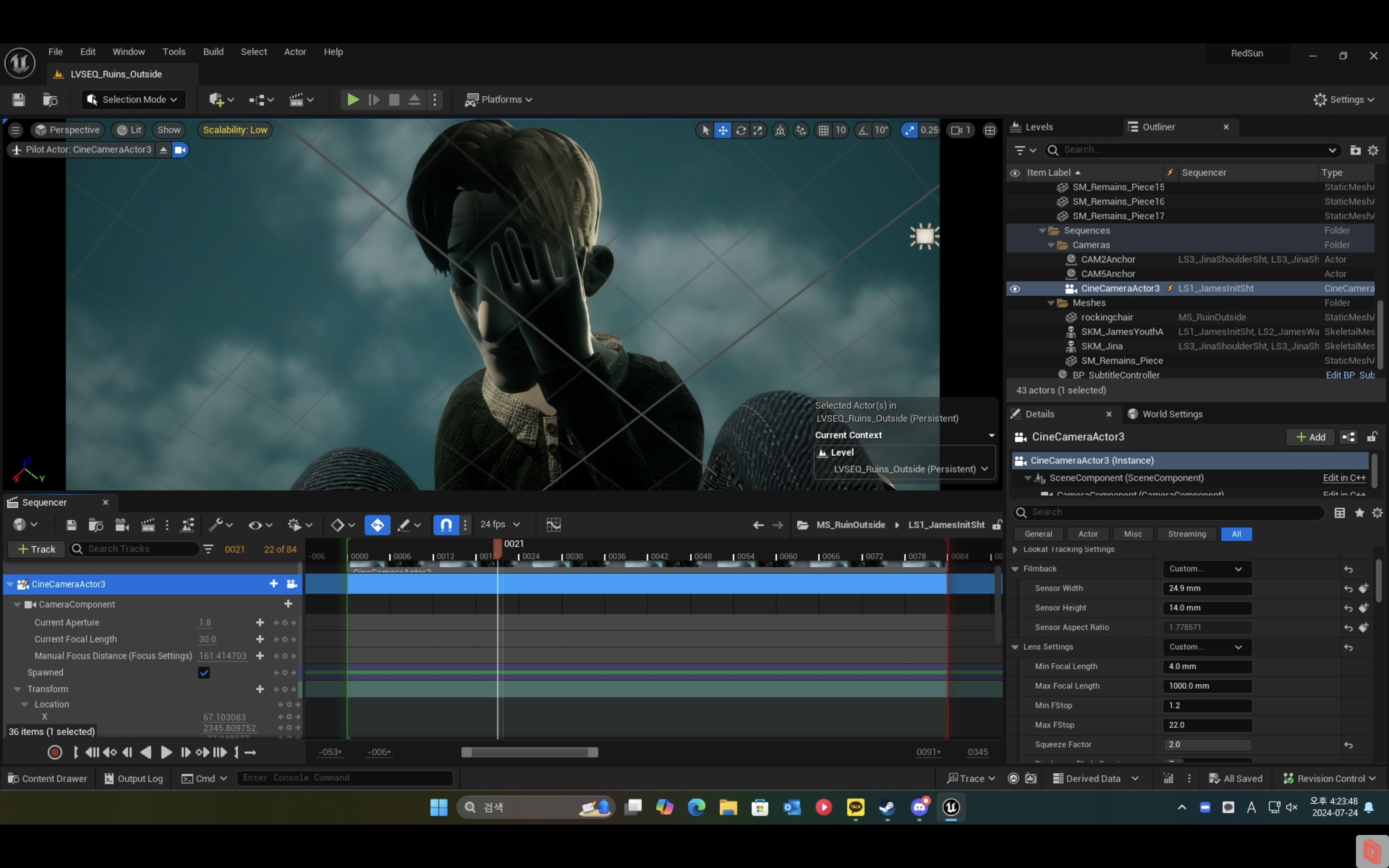Open the Platforms dropdown

coord(498,100)
